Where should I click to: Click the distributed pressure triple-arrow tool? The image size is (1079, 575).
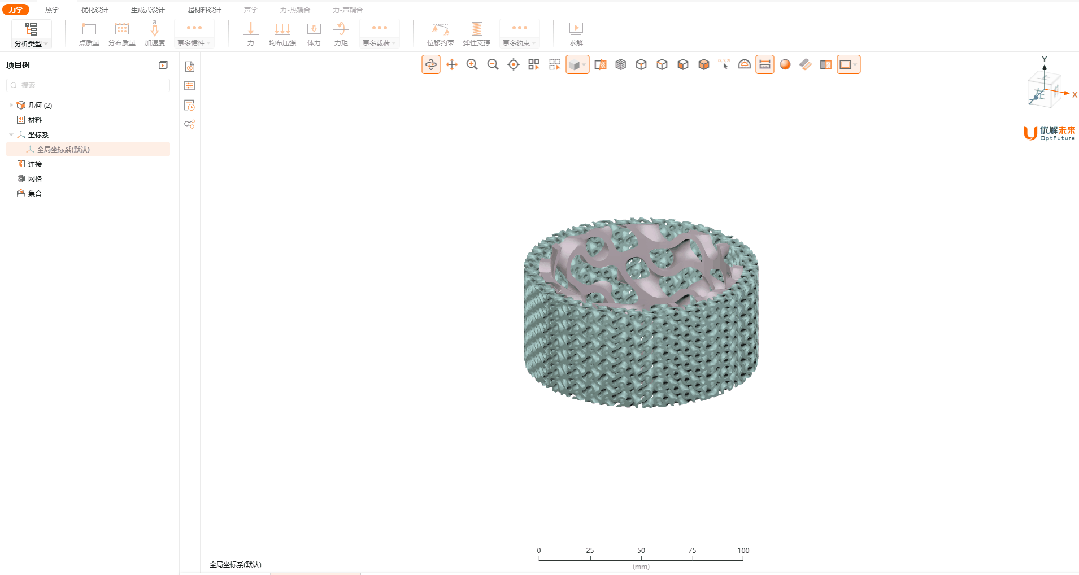[x=282, y=34]
